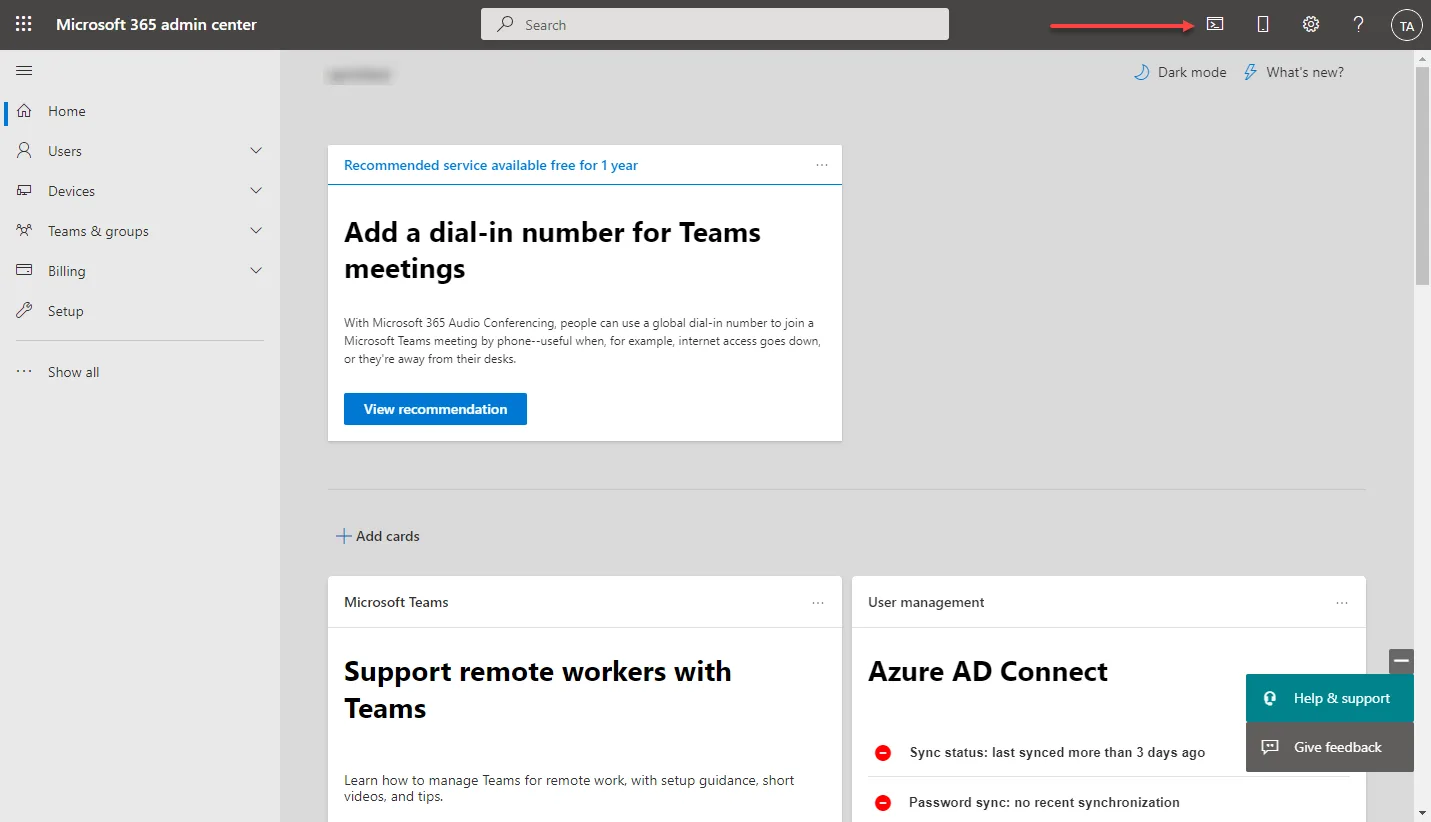Expand the Users navigation section
This screenshot has height=822, width=1431.
point(256,151)
